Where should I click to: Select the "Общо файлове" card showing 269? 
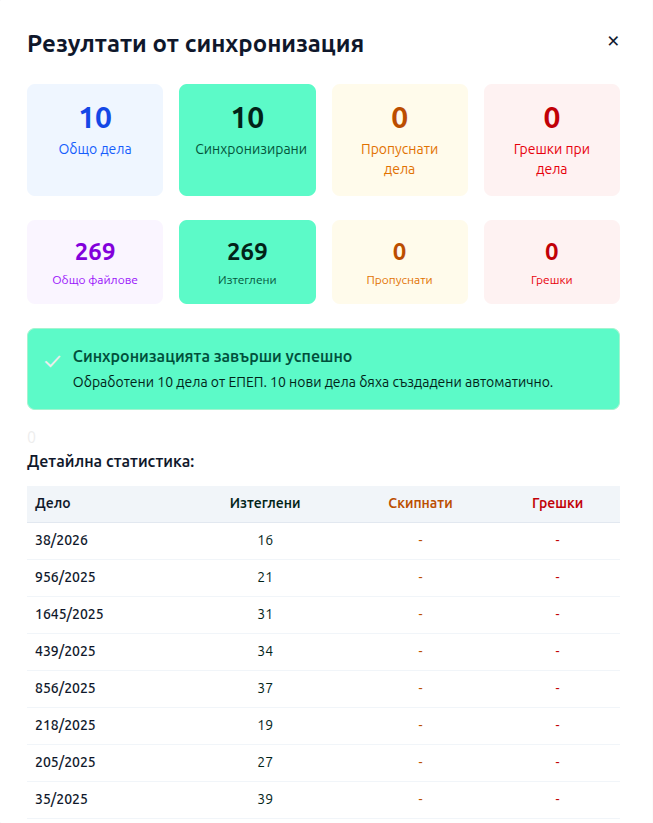tap(95, 261)
